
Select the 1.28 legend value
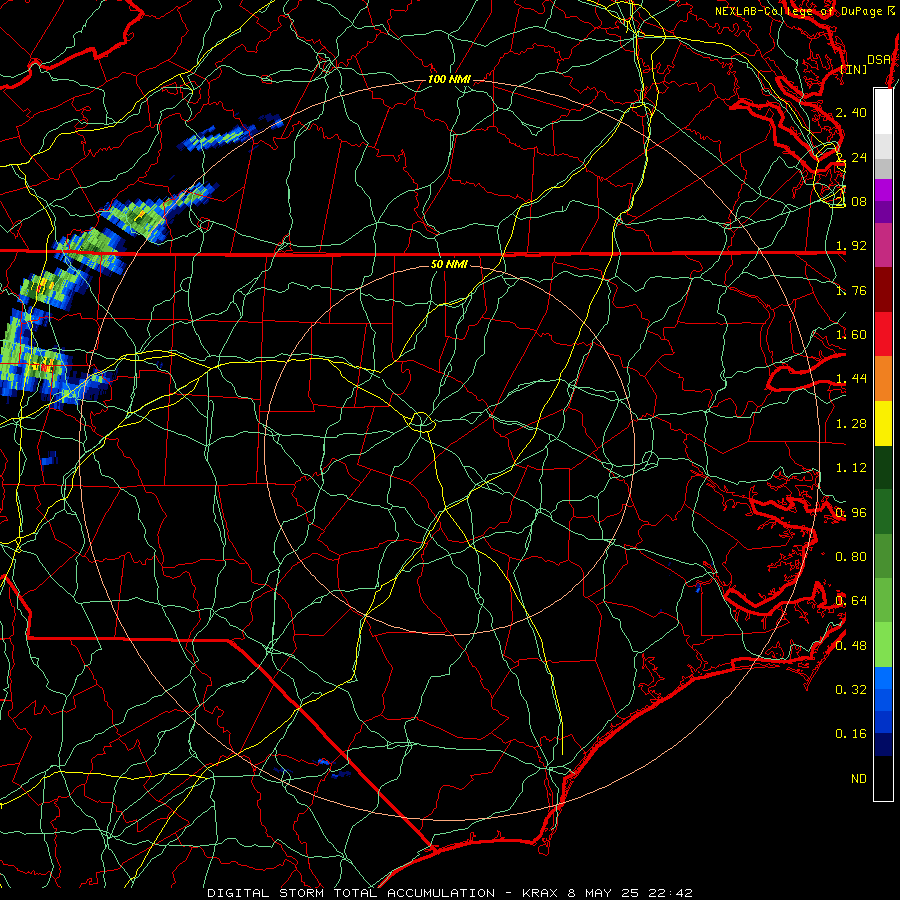(x=851, y=424)
